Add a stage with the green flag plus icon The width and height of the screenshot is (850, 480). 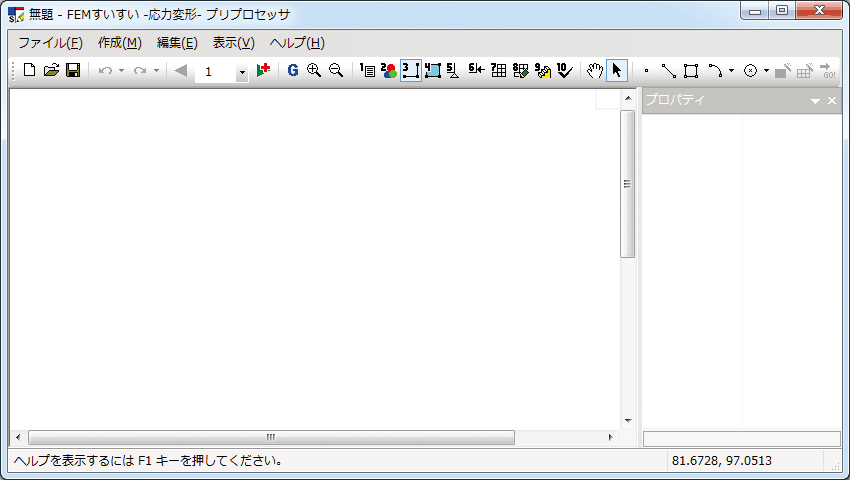263,71
